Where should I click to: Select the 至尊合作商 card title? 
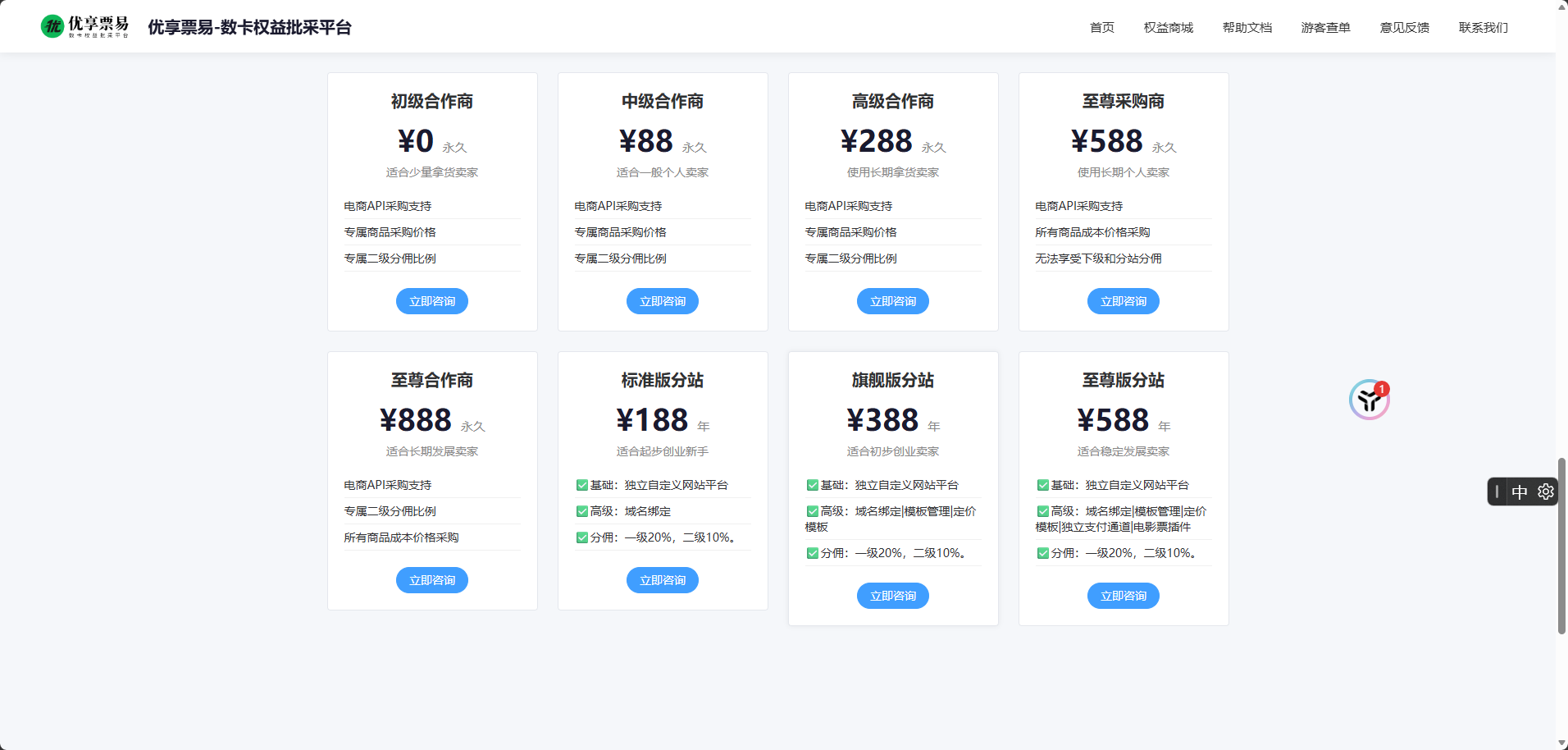pos(432,380)
